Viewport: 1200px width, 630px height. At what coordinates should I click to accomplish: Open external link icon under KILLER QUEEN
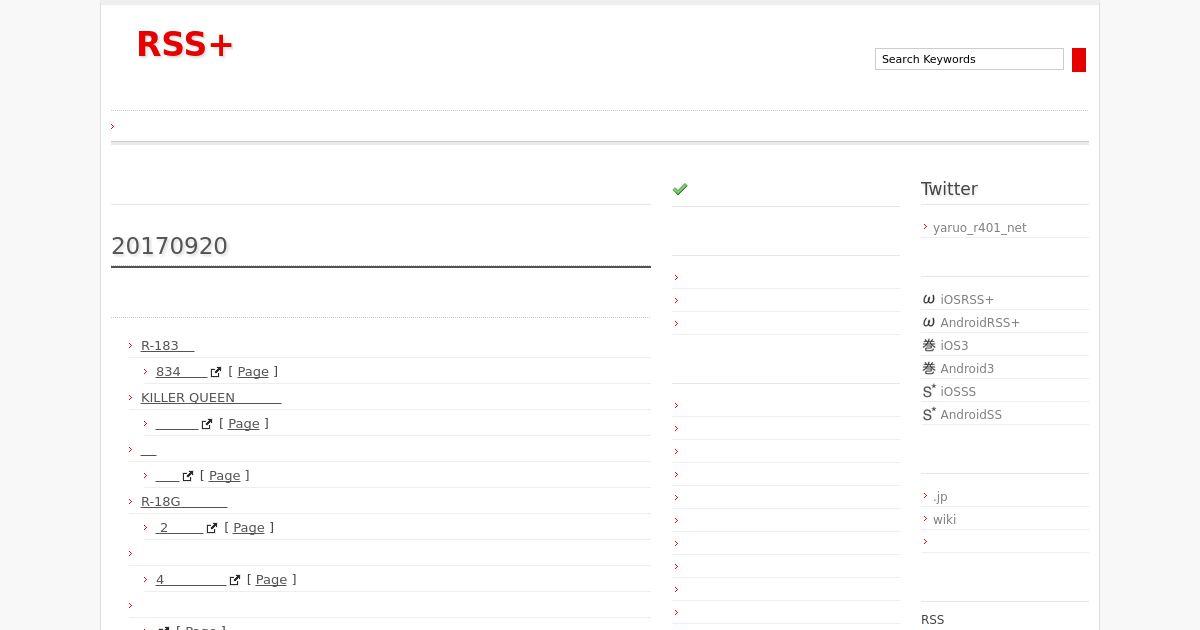point(206,424)
